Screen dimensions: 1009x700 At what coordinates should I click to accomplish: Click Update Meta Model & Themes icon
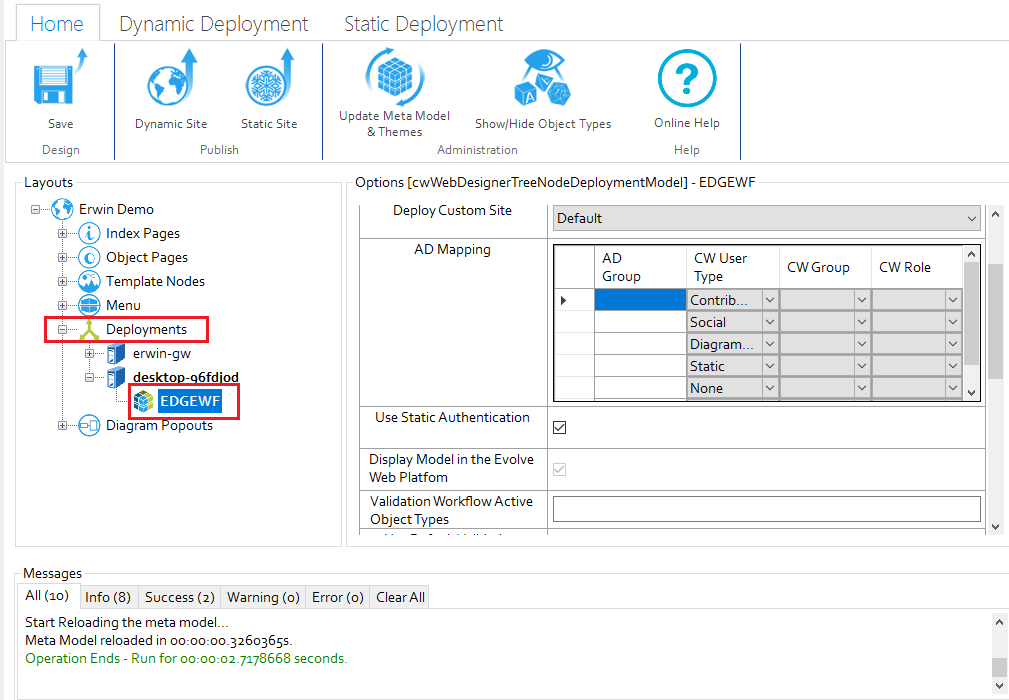394,78
